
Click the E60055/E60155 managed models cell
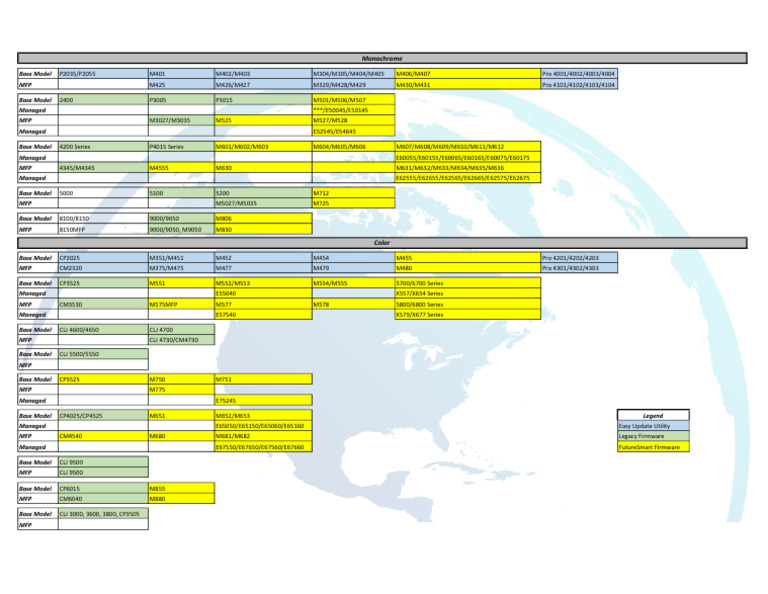(x=468, y=158)
